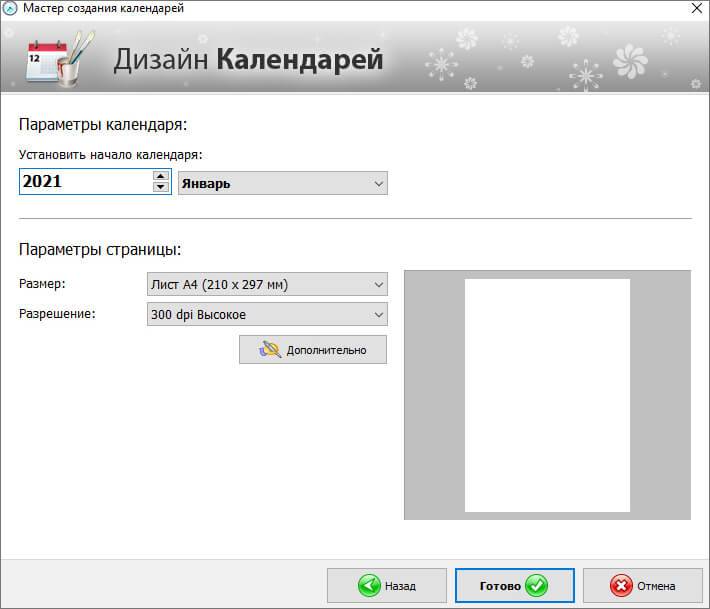Increase the year with the up arrow
Image resolution: width=710 pixels, height=609 pixels.
click(160, 176)
